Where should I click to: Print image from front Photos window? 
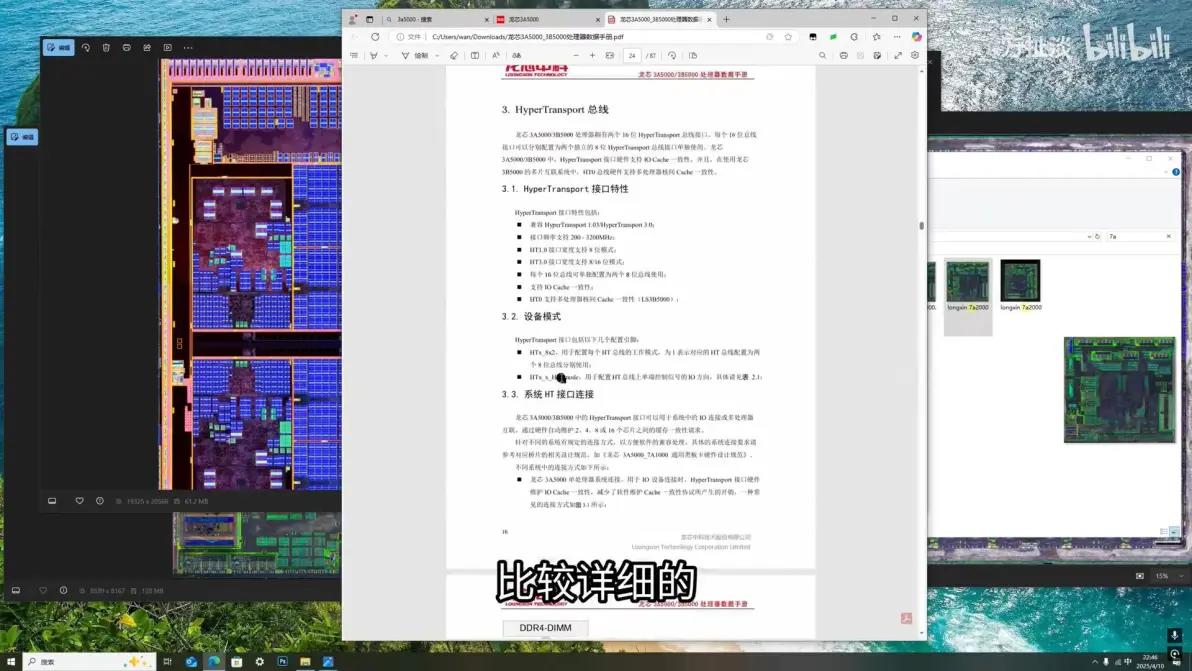(126, 47)
